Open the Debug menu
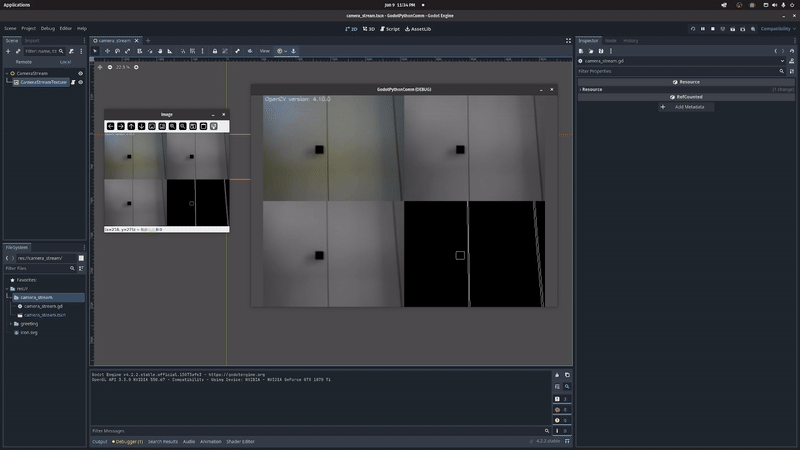The width and height of the screenshot is (800, 450). 47,29
